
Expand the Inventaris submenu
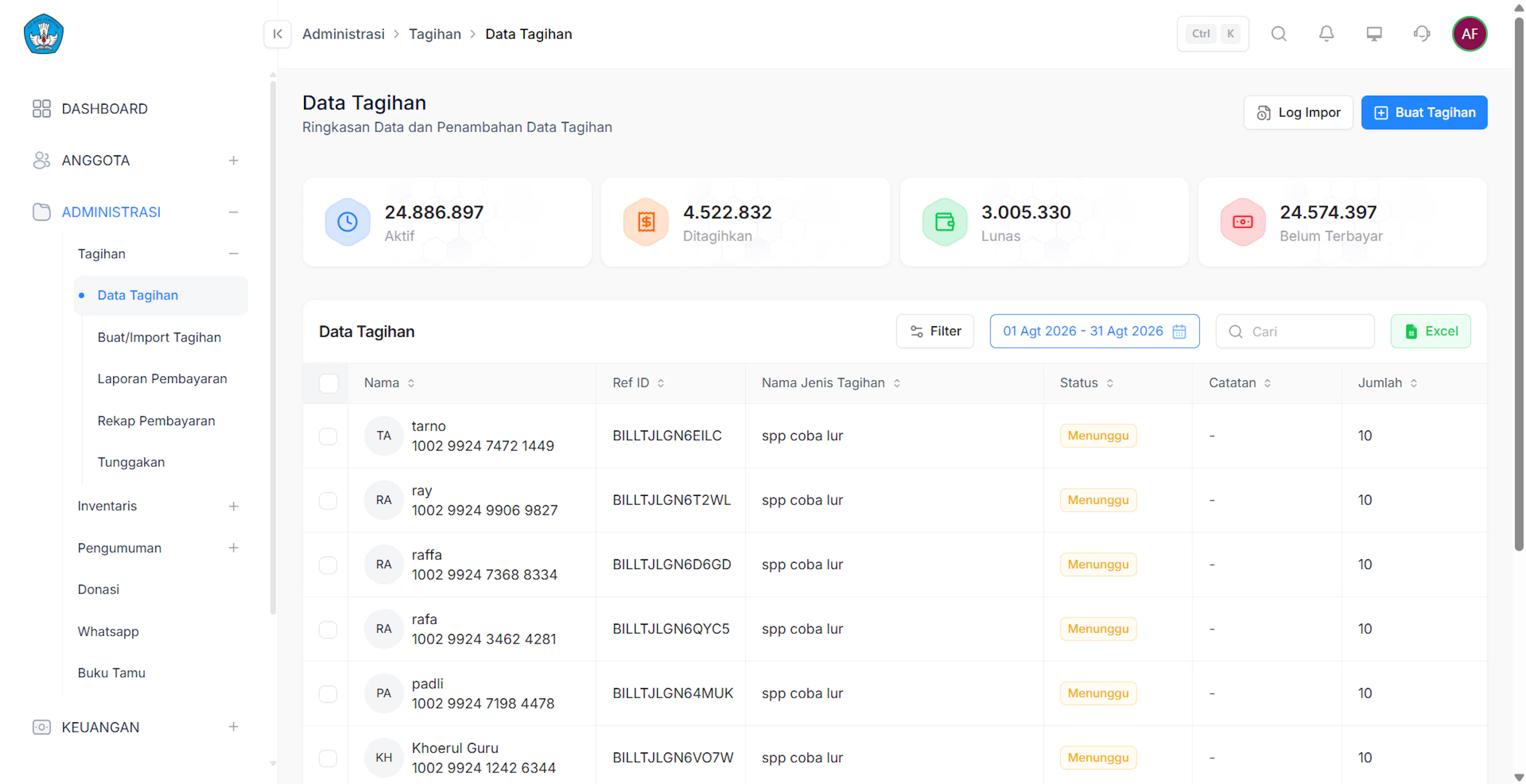pos(233,506)
